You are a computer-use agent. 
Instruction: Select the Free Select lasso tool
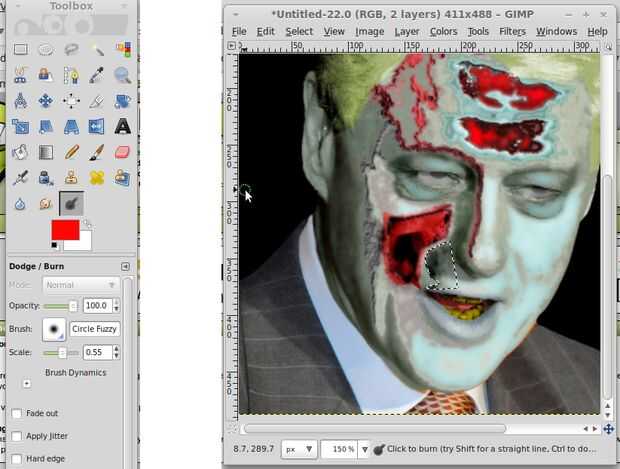[x=71, y=49]
